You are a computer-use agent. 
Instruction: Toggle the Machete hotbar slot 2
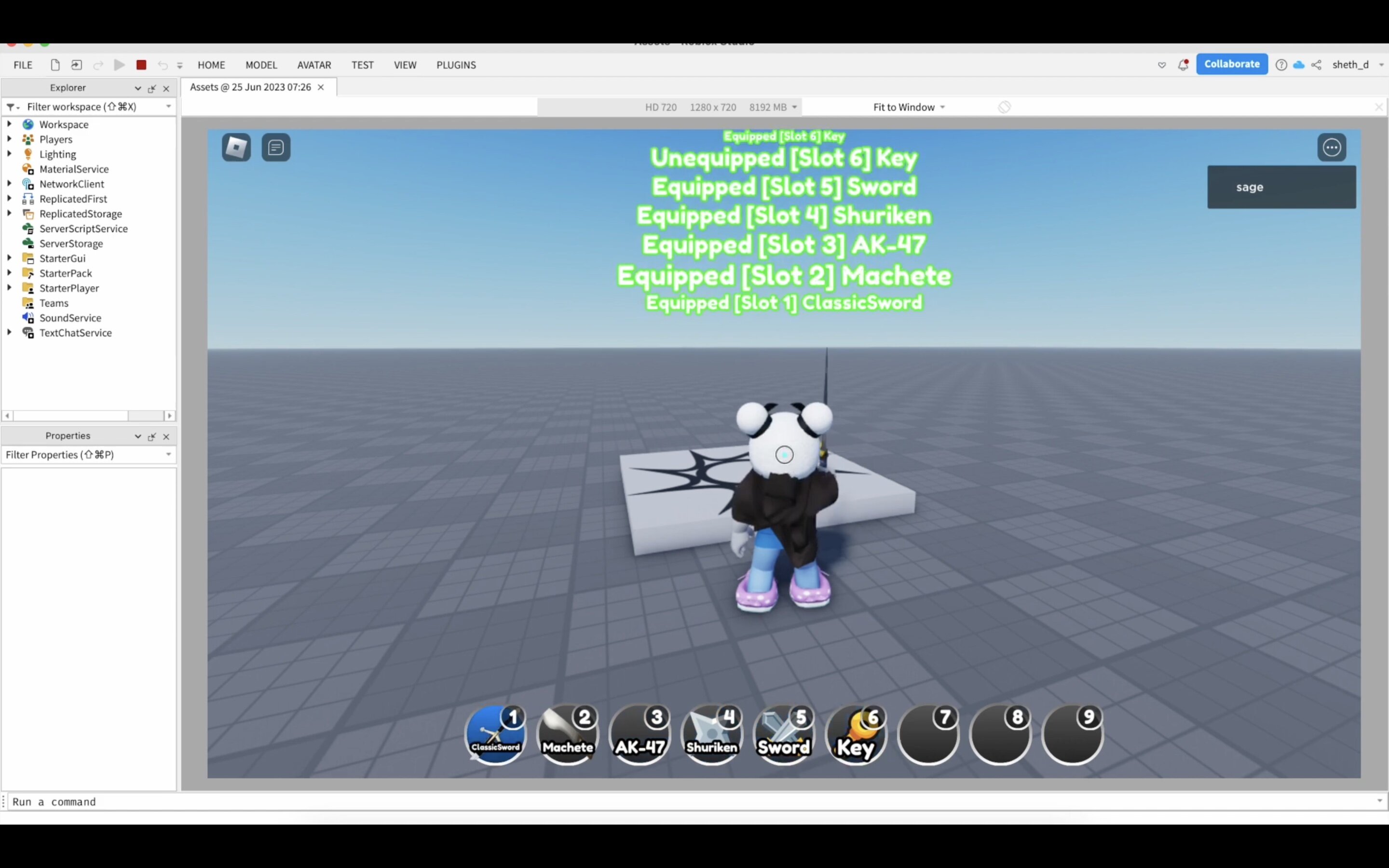tap(568, 735)
